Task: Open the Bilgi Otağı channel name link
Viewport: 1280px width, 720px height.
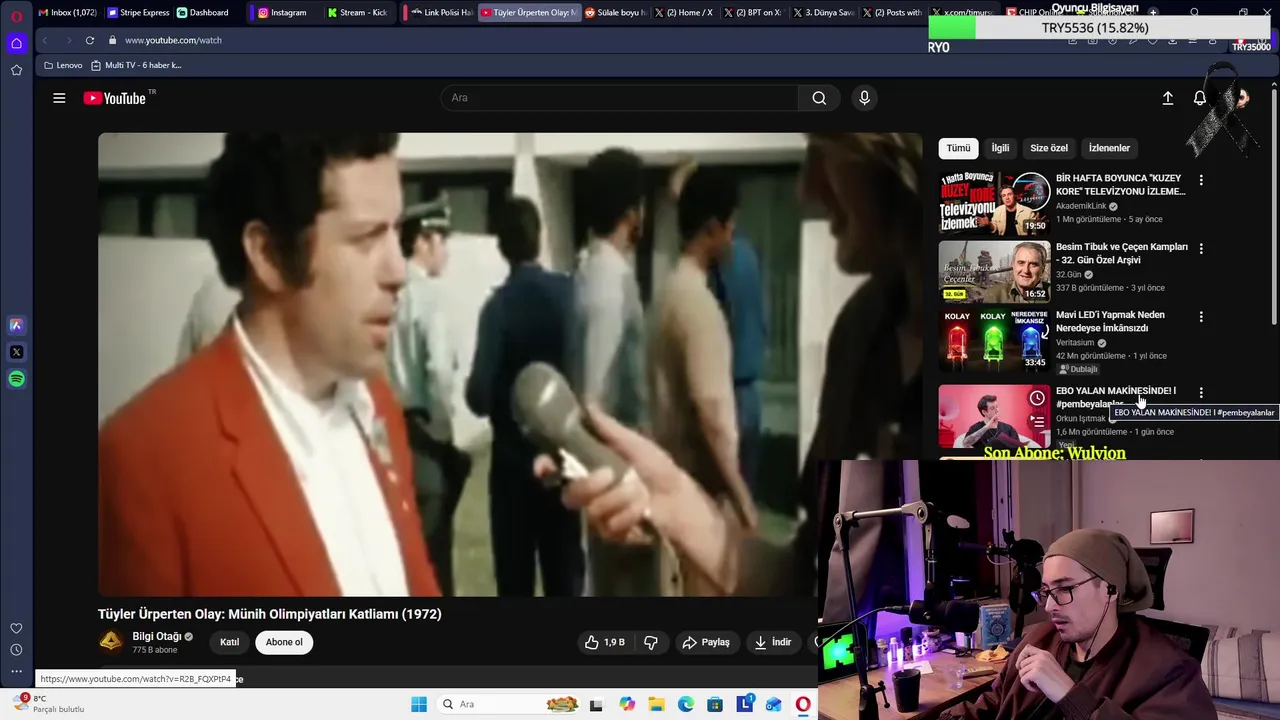Action: (x=157, y=636)
